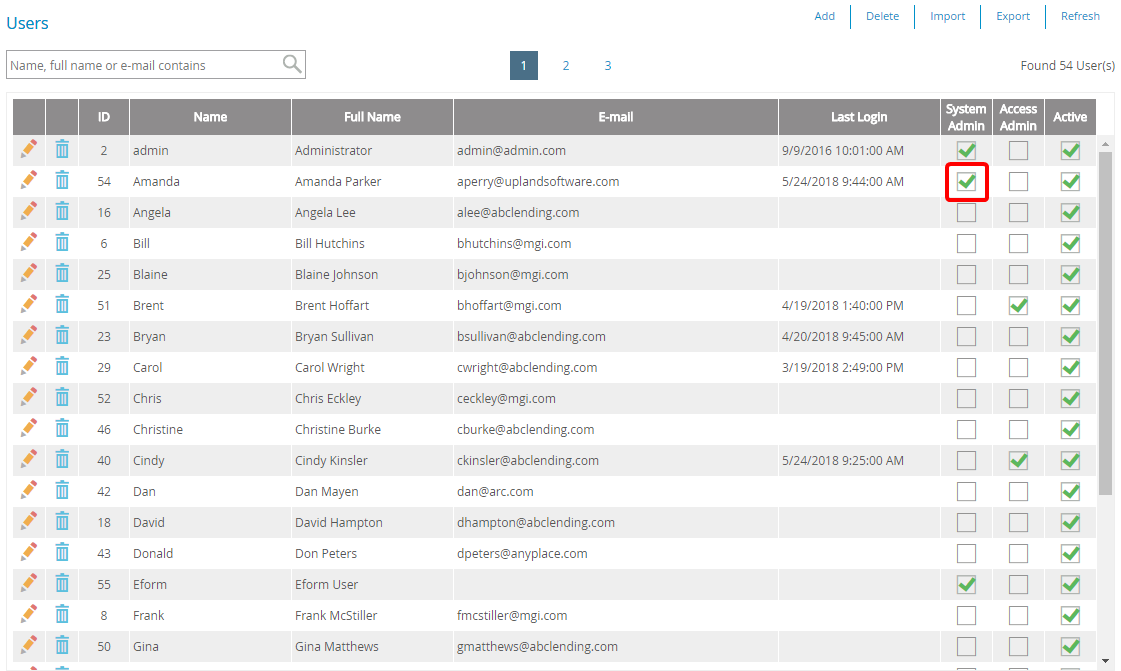Screen dimensions: 1121x671
Task: Uncheck Access Admin for Cindy
Action: (1018, 461)
